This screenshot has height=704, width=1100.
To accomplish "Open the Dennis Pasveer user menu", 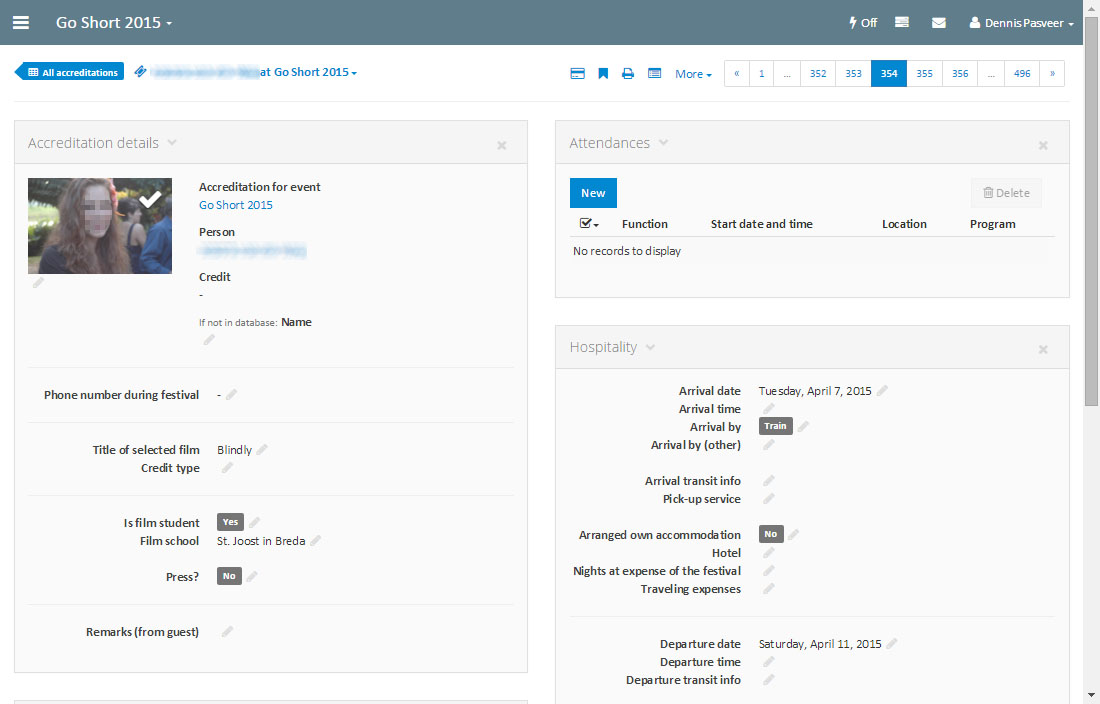I will coord(1021,22).
